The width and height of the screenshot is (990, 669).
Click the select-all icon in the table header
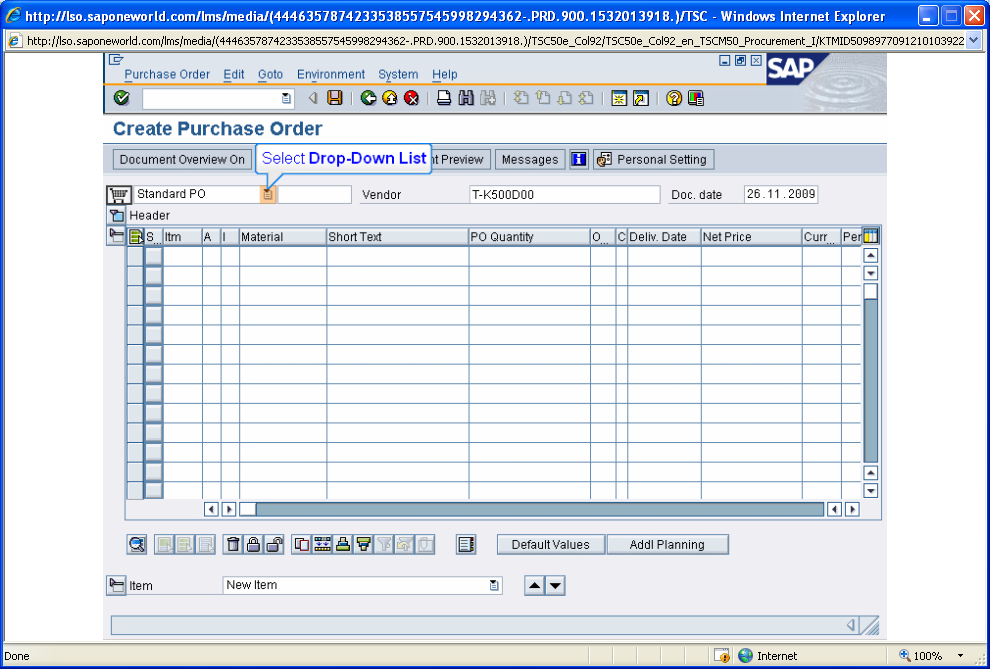(x=136, y=237)
